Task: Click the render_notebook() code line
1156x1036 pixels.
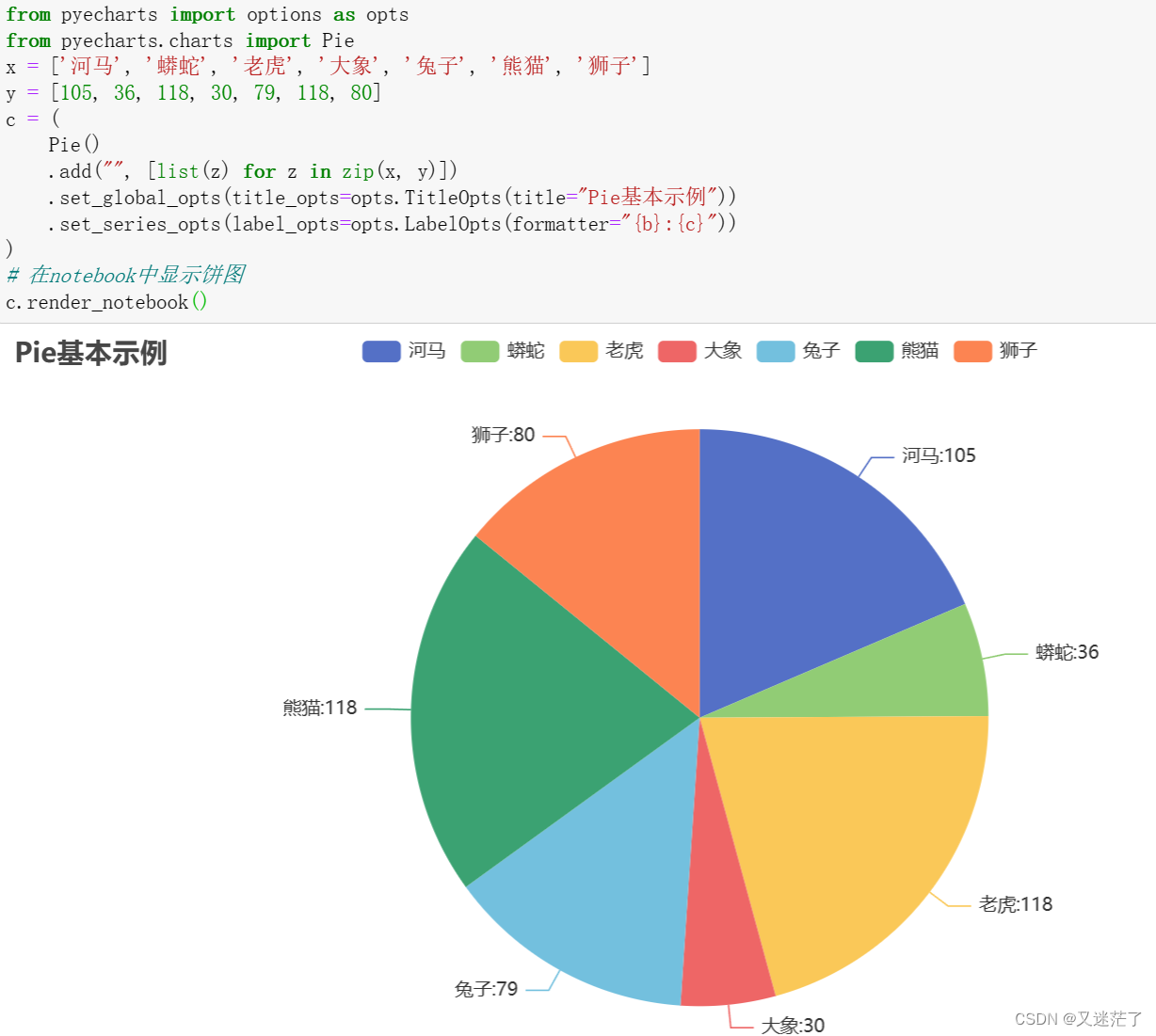Action: click(x=106, y=302)
